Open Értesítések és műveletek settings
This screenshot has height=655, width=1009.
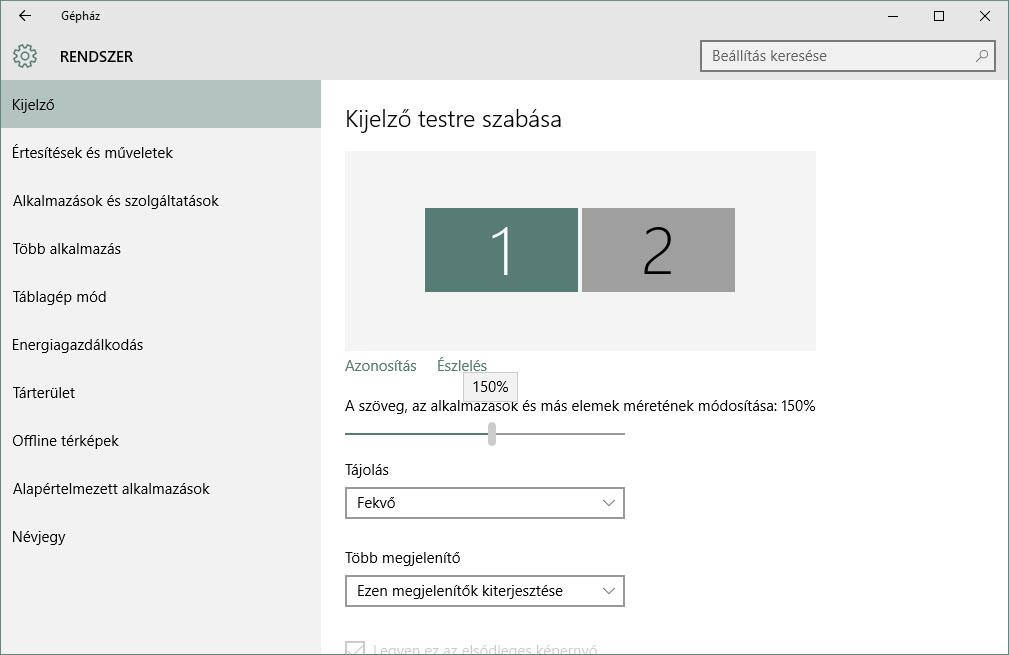tap(93, 153)
